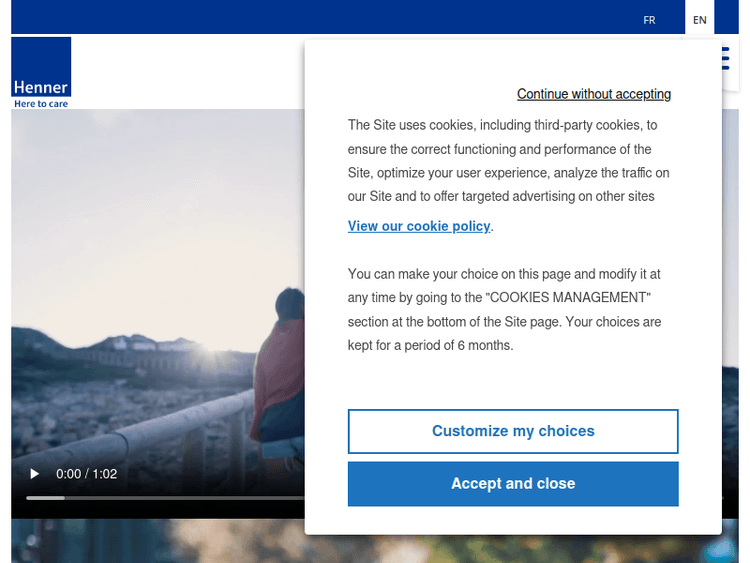
Task: Click the sky area of the video
Action: [x=150, y=200]
